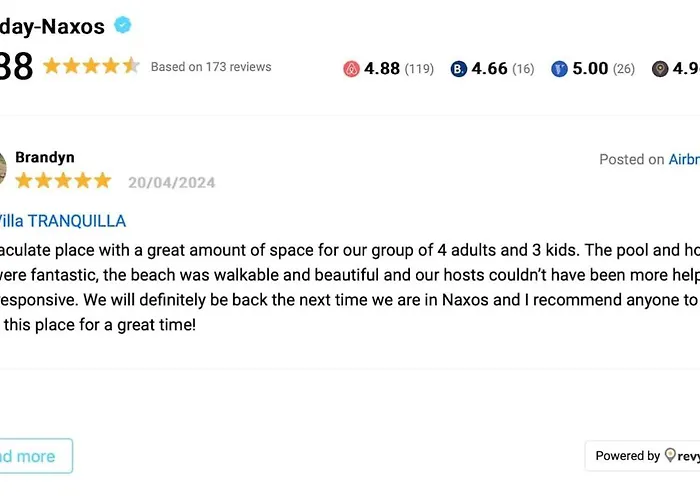The height and width of the screenshot is (500, 700).
Task: Click the reviewer name Brandyn
Action: [x=45, y=157]
